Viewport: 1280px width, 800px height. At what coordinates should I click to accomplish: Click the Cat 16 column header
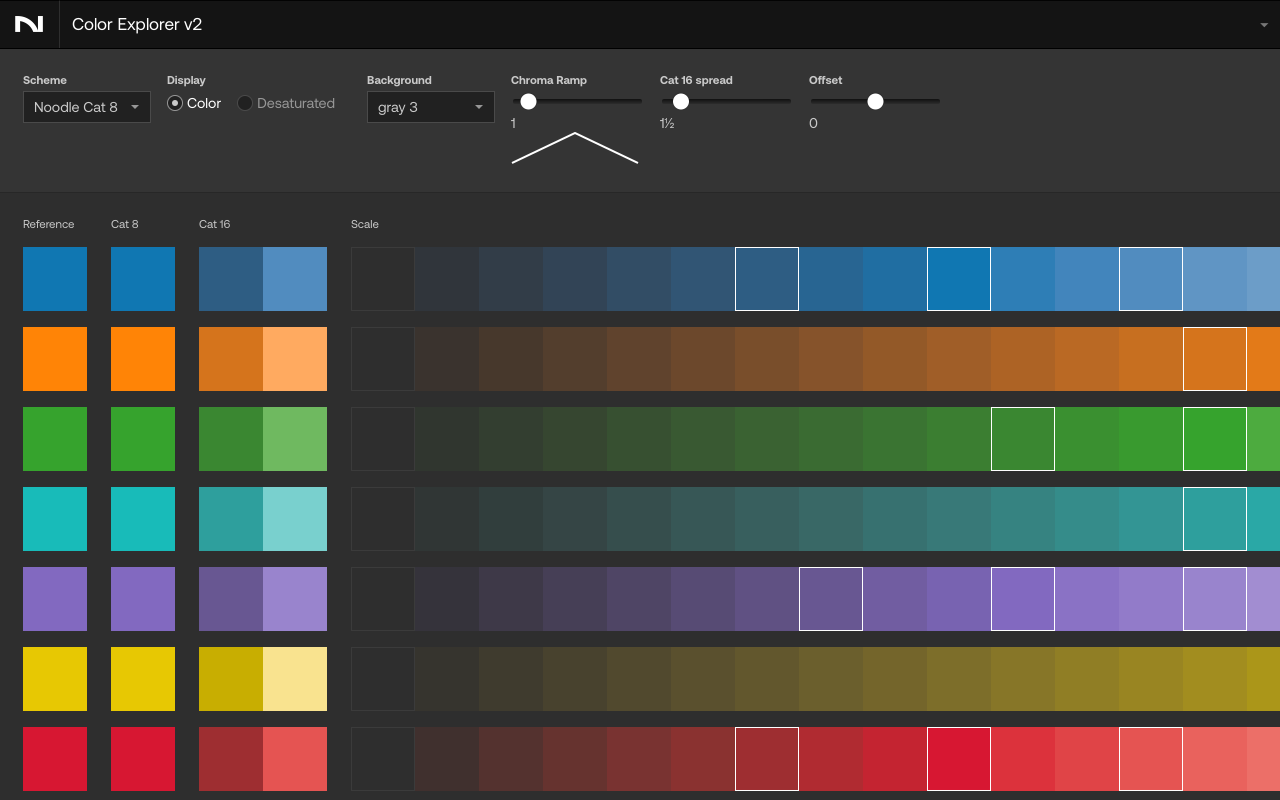[x=214, y=224]
